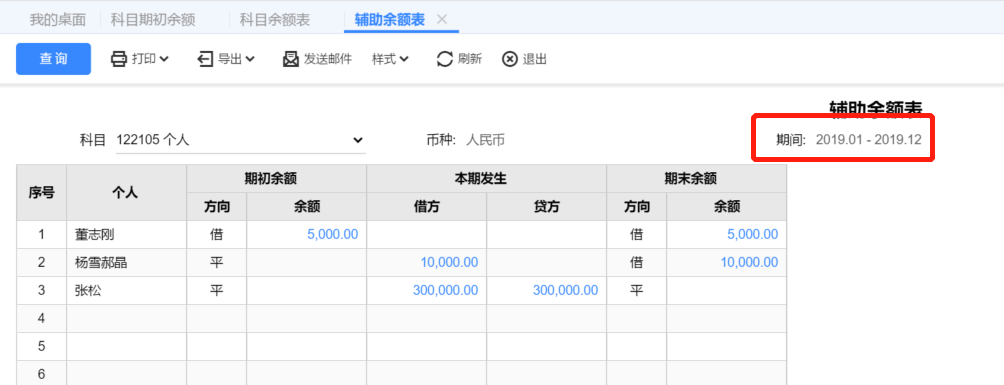This screenshot has width=1004, height=385.
Task: Open 张松 credit amount 300,000.00
Action: [x=565, y=290]
